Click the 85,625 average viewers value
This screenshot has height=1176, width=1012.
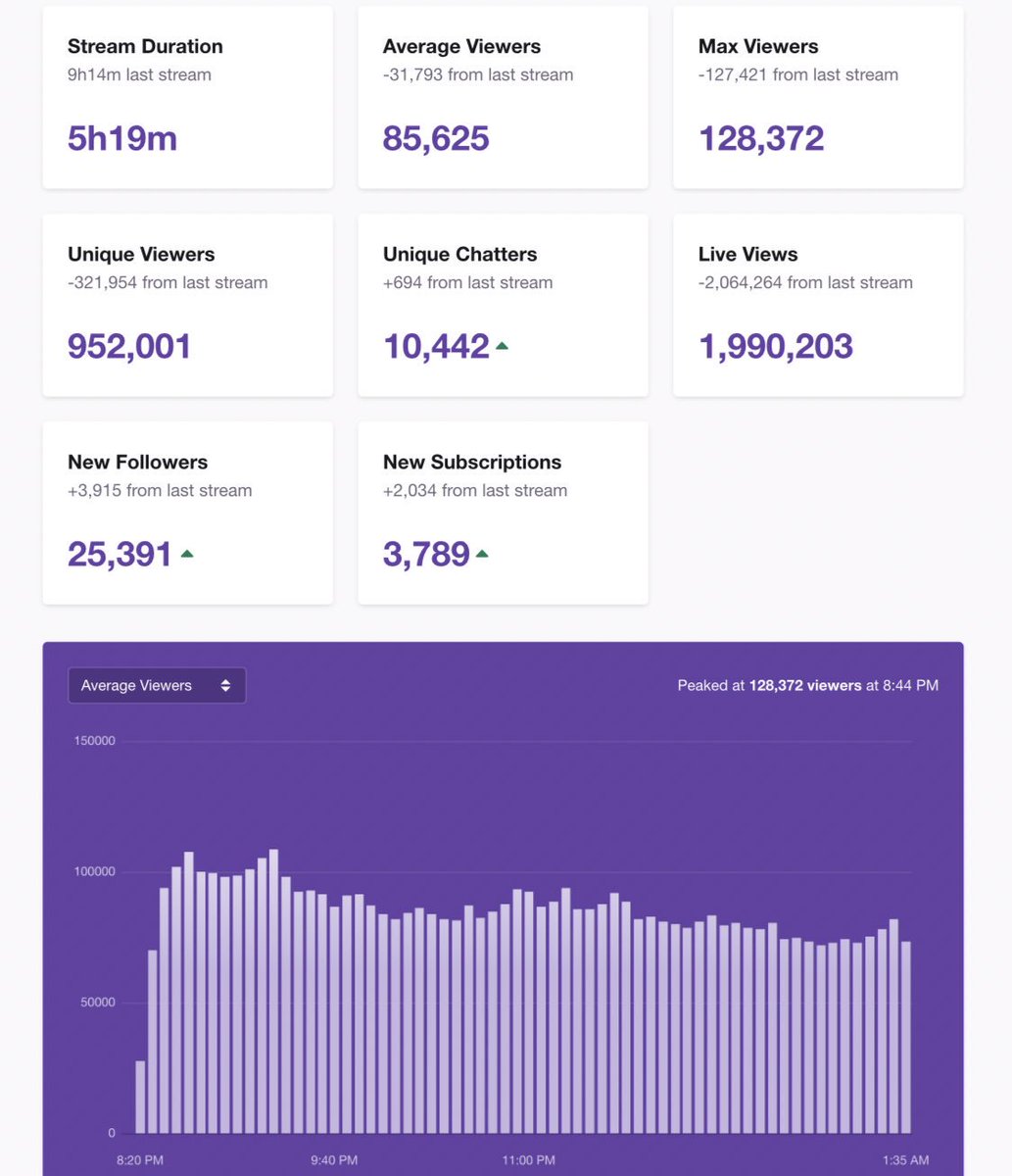point(436,138)
